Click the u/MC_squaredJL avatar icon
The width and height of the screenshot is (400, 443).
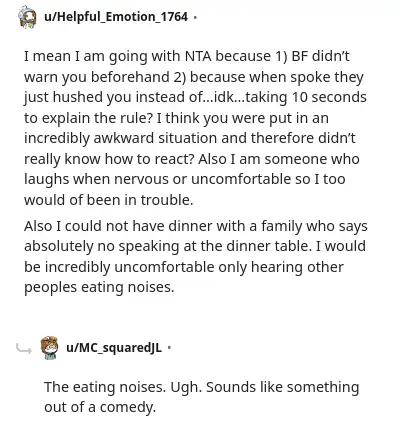click(49, 348)
